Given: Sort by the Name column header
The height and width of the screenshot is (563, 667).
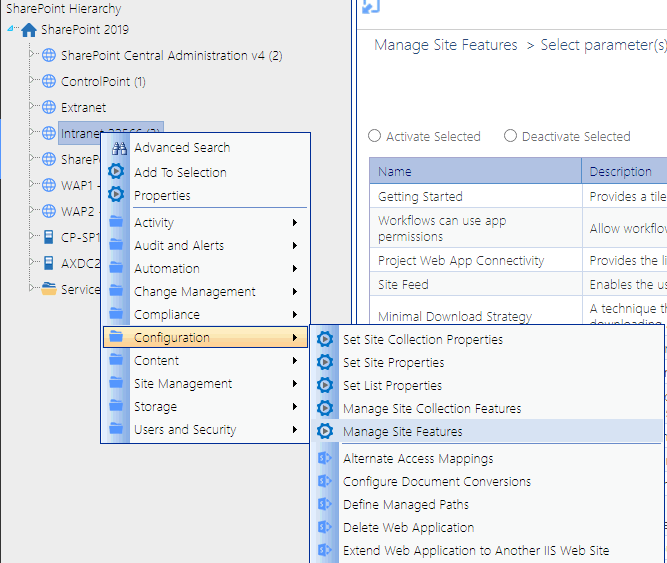Looking at the screenshot, I should 395,172.
